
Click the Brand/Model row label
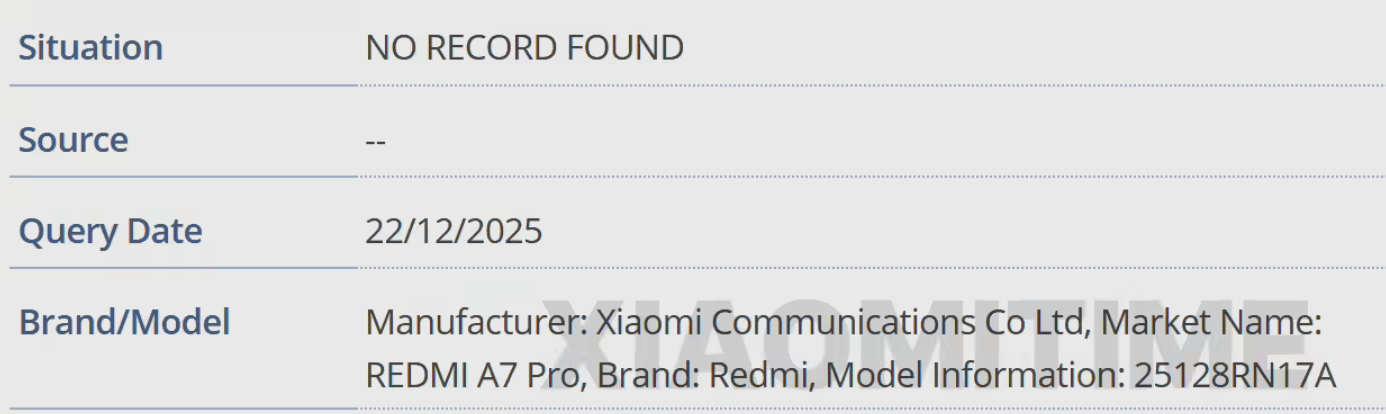tap(124, 323)
